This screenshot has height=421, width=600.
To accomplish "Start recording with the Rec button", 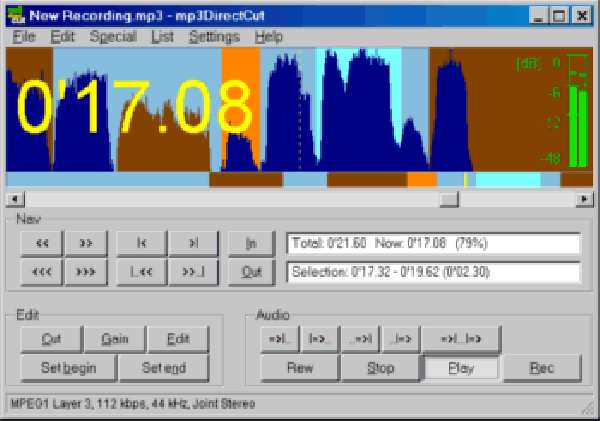I will [542, 367].
